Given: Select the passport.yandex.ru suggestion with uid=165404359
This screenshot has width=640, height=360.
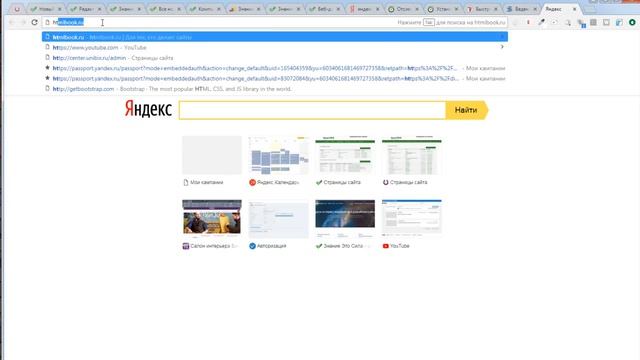Looking at the screenshot, I should point(275,68).
